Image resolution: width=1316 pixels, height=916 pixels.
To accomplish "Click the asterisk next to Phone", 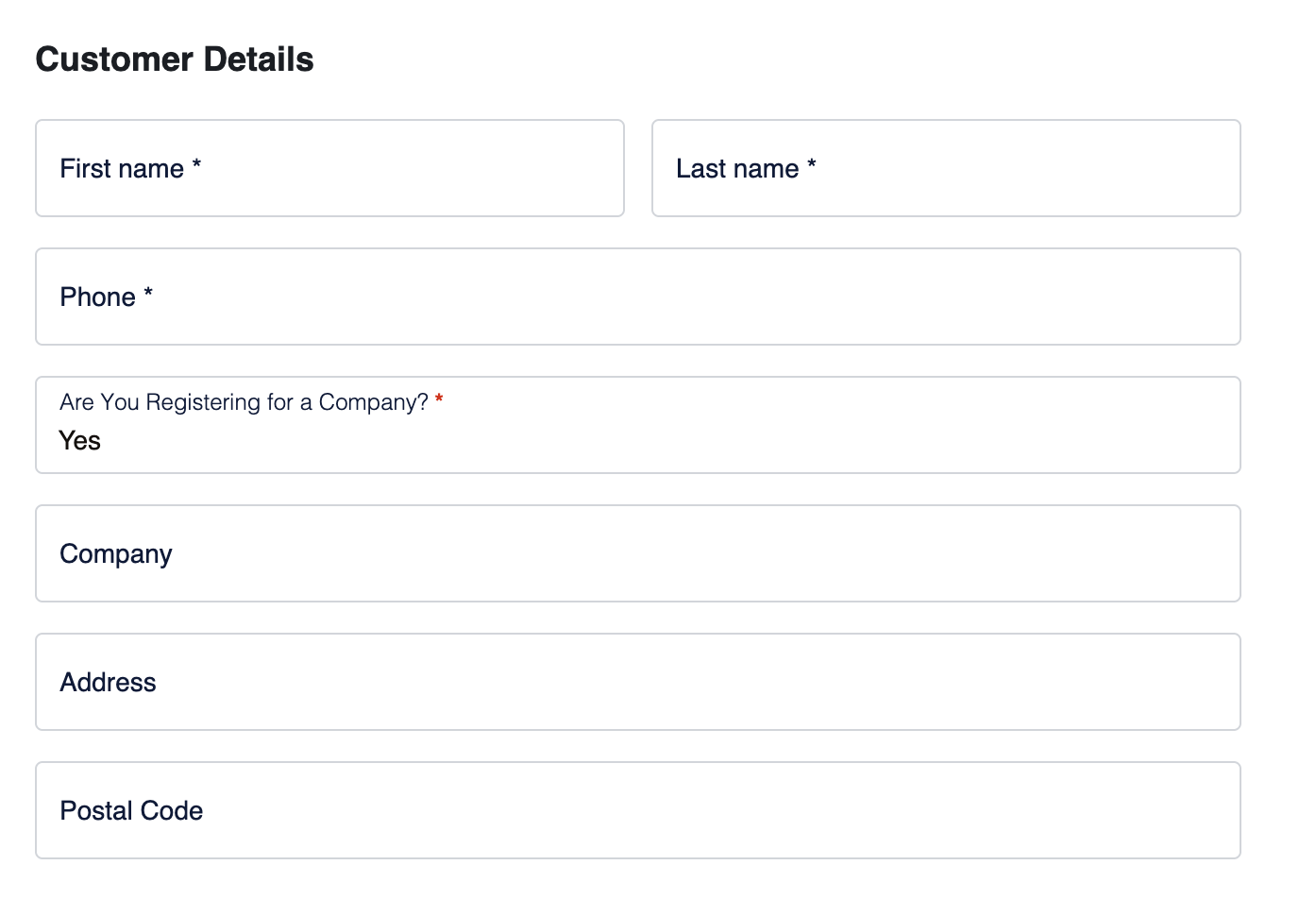I will tap(148, 293).
